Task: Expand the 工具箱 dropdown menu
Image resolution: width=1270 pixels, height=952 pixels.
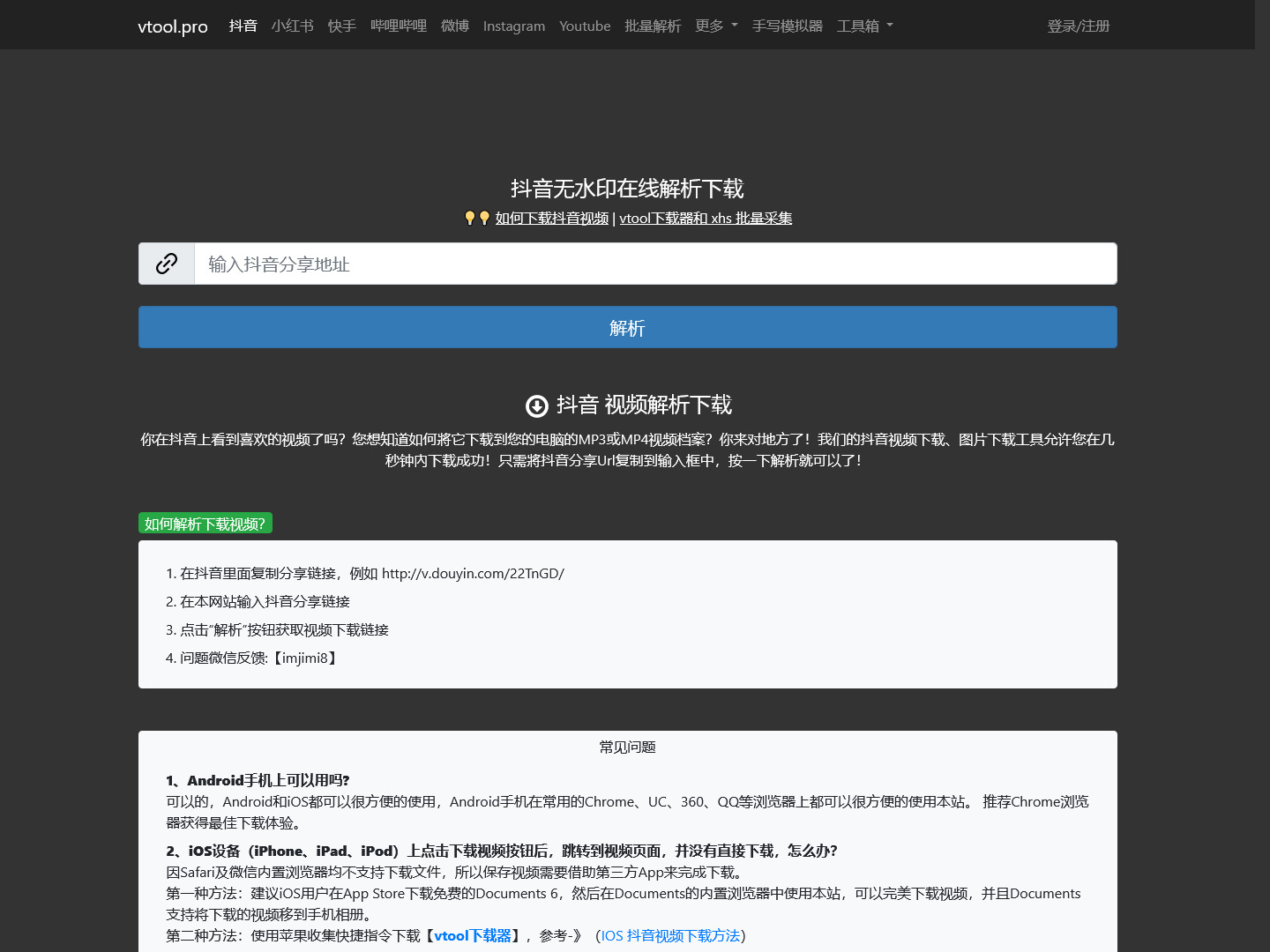Action: point(865,26)
